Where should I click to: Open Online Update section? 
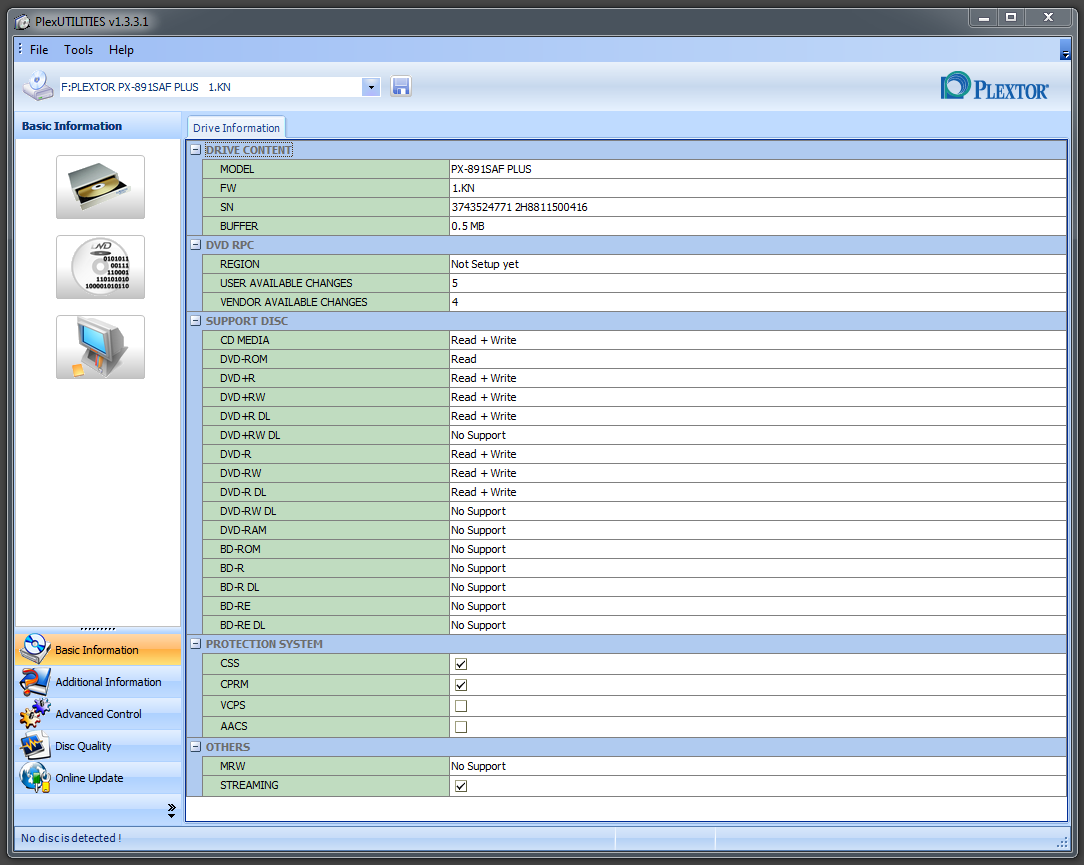click(98, 778)
